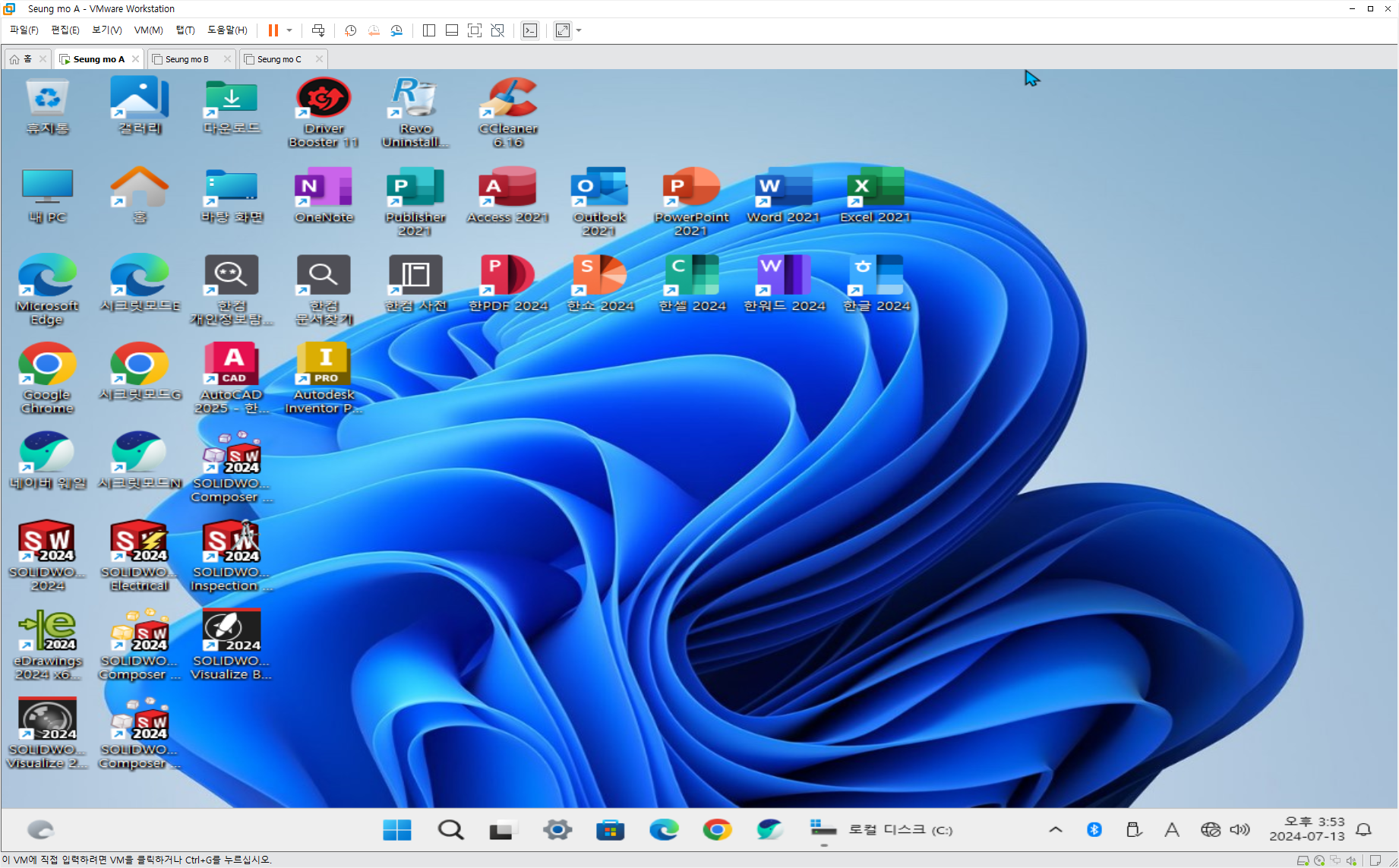1399x868 pixels.
Task: Select the Access 2021 icon
Action: point(508,196)
